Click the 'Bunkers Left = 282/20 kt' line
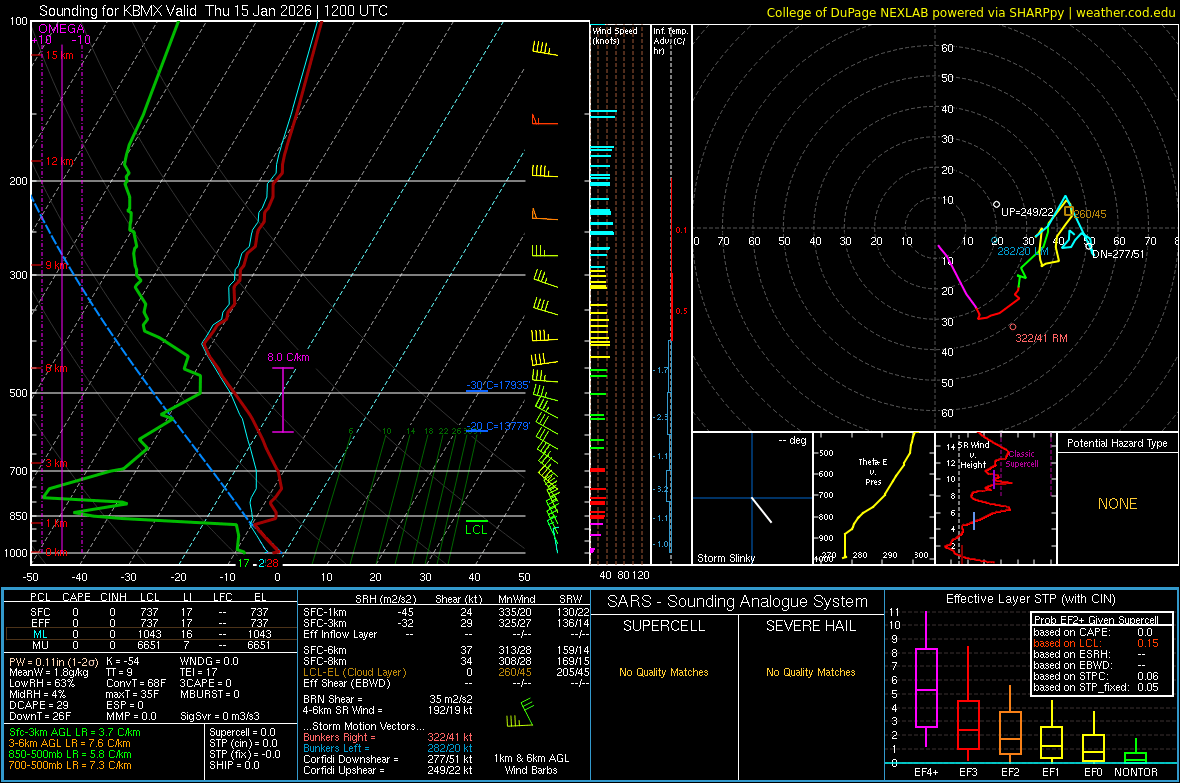Image resolution: width=1180 pixels, height=783 pixels. (x=388, y=748)
